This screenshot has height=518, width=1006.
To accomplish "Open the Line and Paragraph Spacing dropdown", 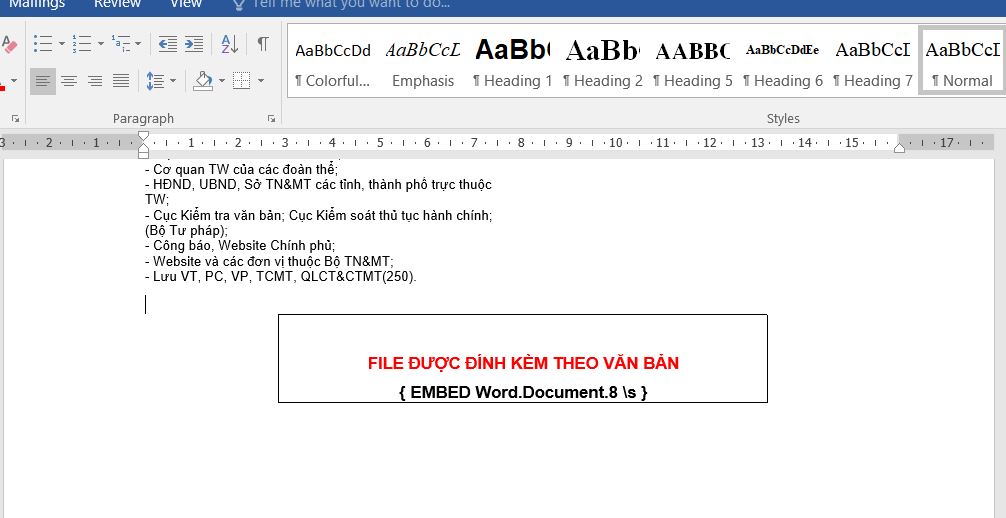I will tap(161, 80).
